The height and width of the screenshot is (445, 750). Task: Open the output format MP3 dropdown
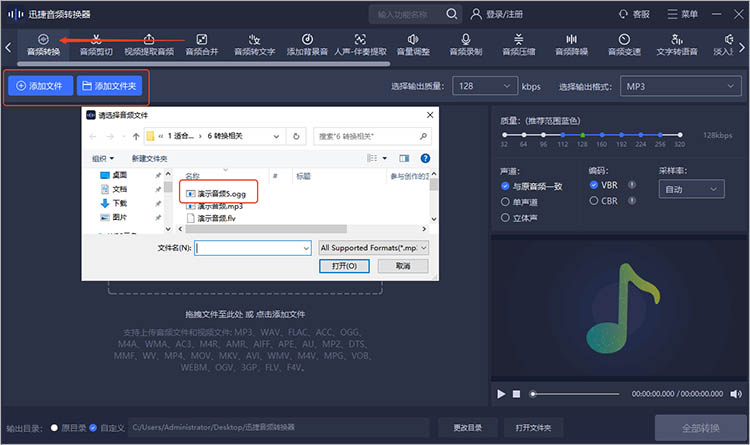[x=681, y=86]
